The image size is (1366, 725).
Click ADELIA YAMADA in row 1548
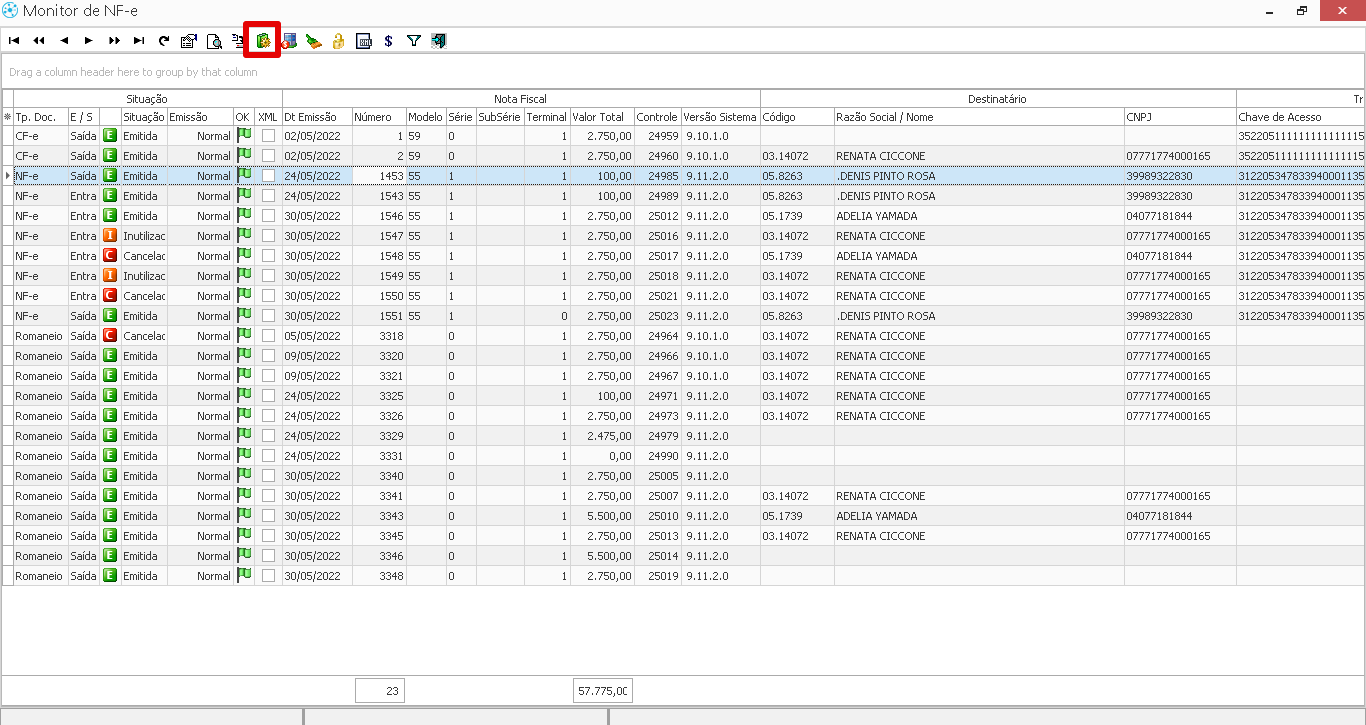coord(979,256)
